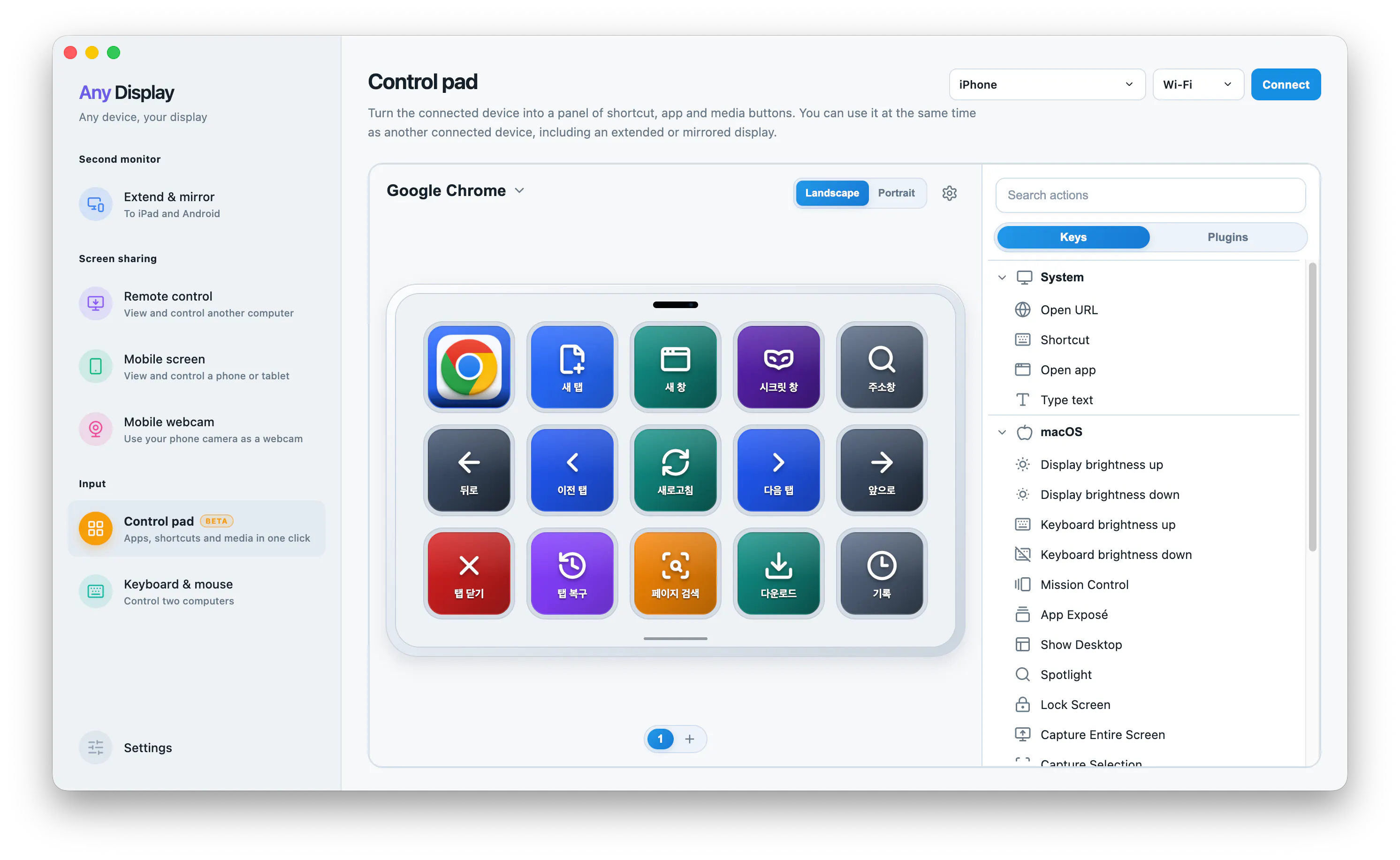
Task: Switch layout to Portrait
Action: pyautogui.click(x=896, y=193)
